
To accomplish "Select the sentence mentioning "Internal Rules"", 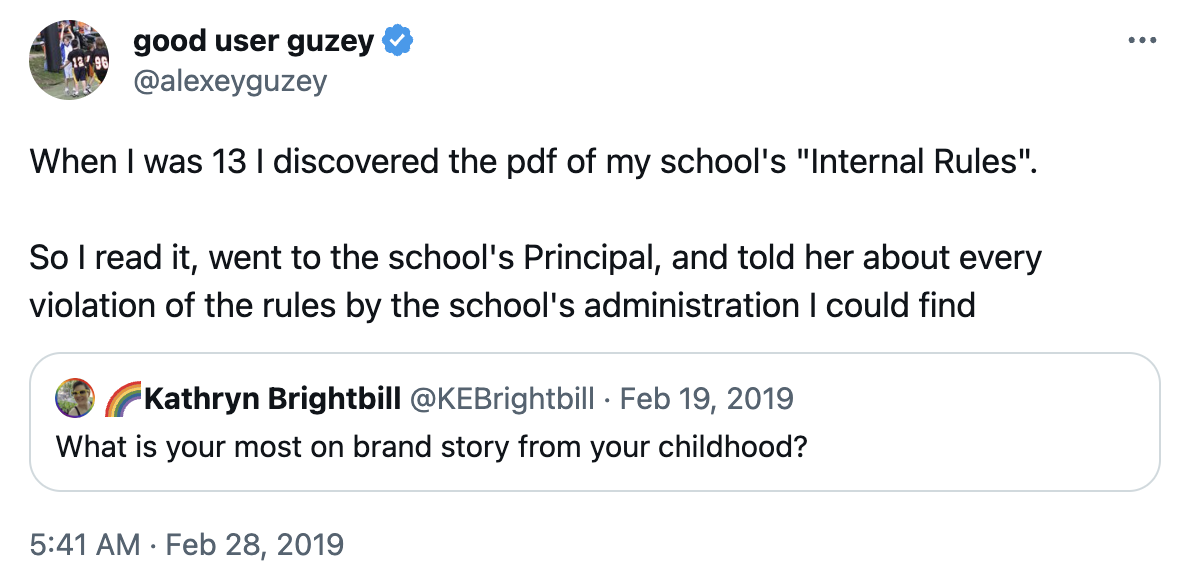I will tap(528, 162).
